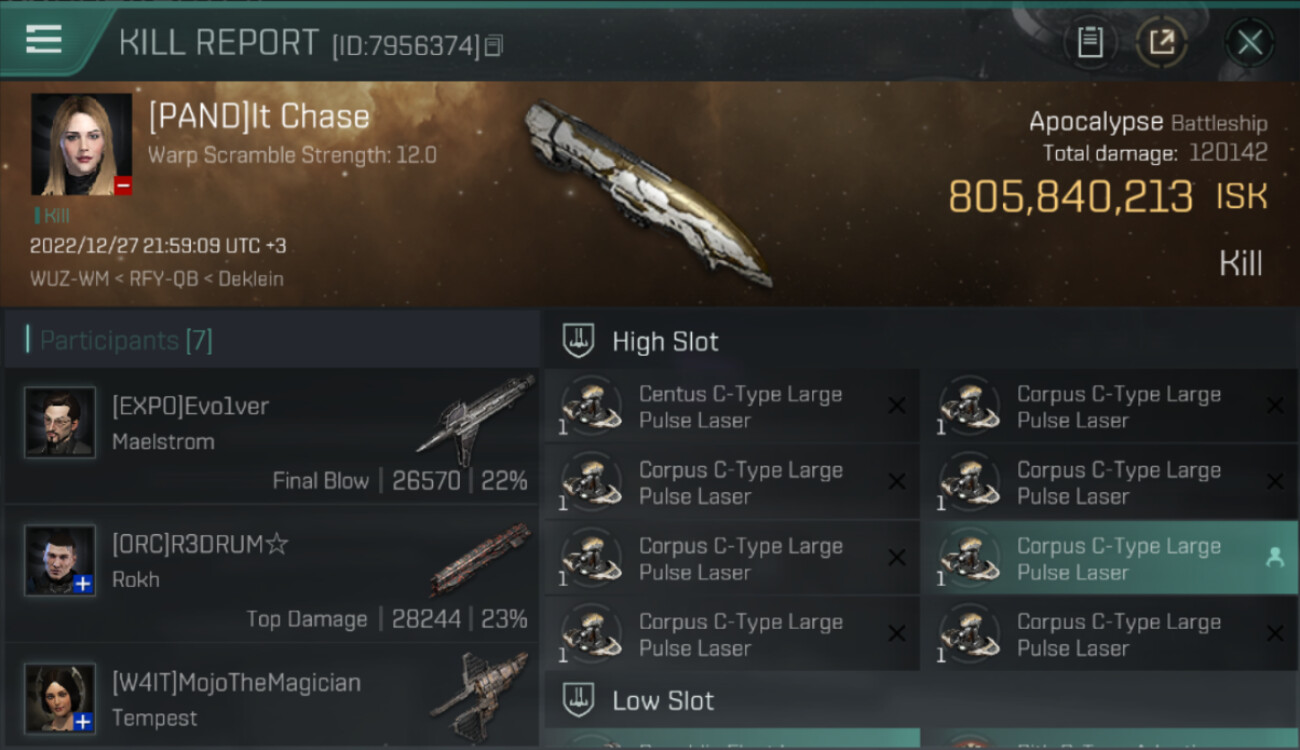Click the It Chase pilot portrait
Image resolution: width=1300 pixels, height=750 pixels.
pyautogui.click(x=81, y=144)
